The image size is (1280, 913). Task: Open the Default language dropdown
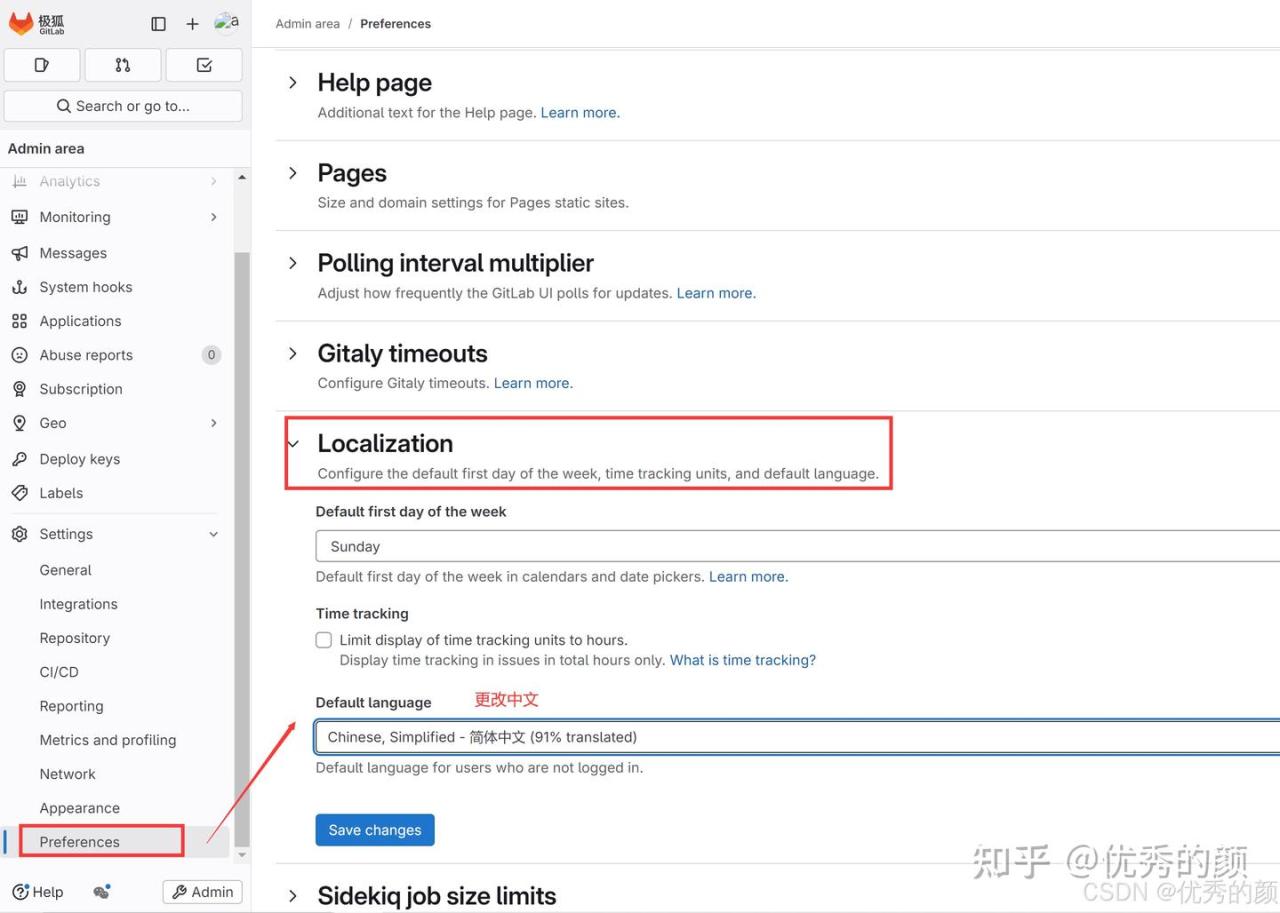pos(797,737)
